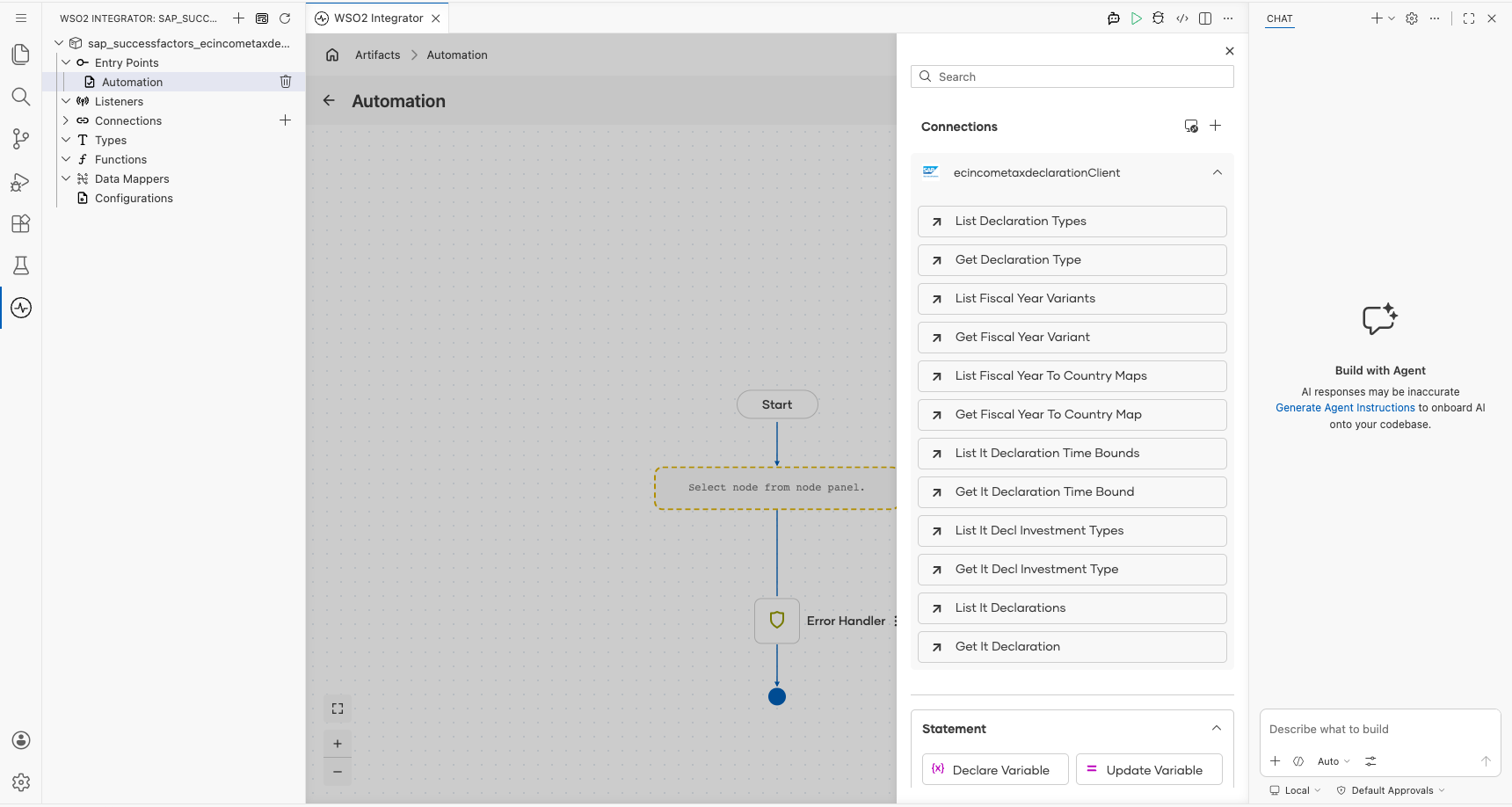Open Auto model dropdown in chat
Screen dimensions: 1512x807
click(1334, 761)
